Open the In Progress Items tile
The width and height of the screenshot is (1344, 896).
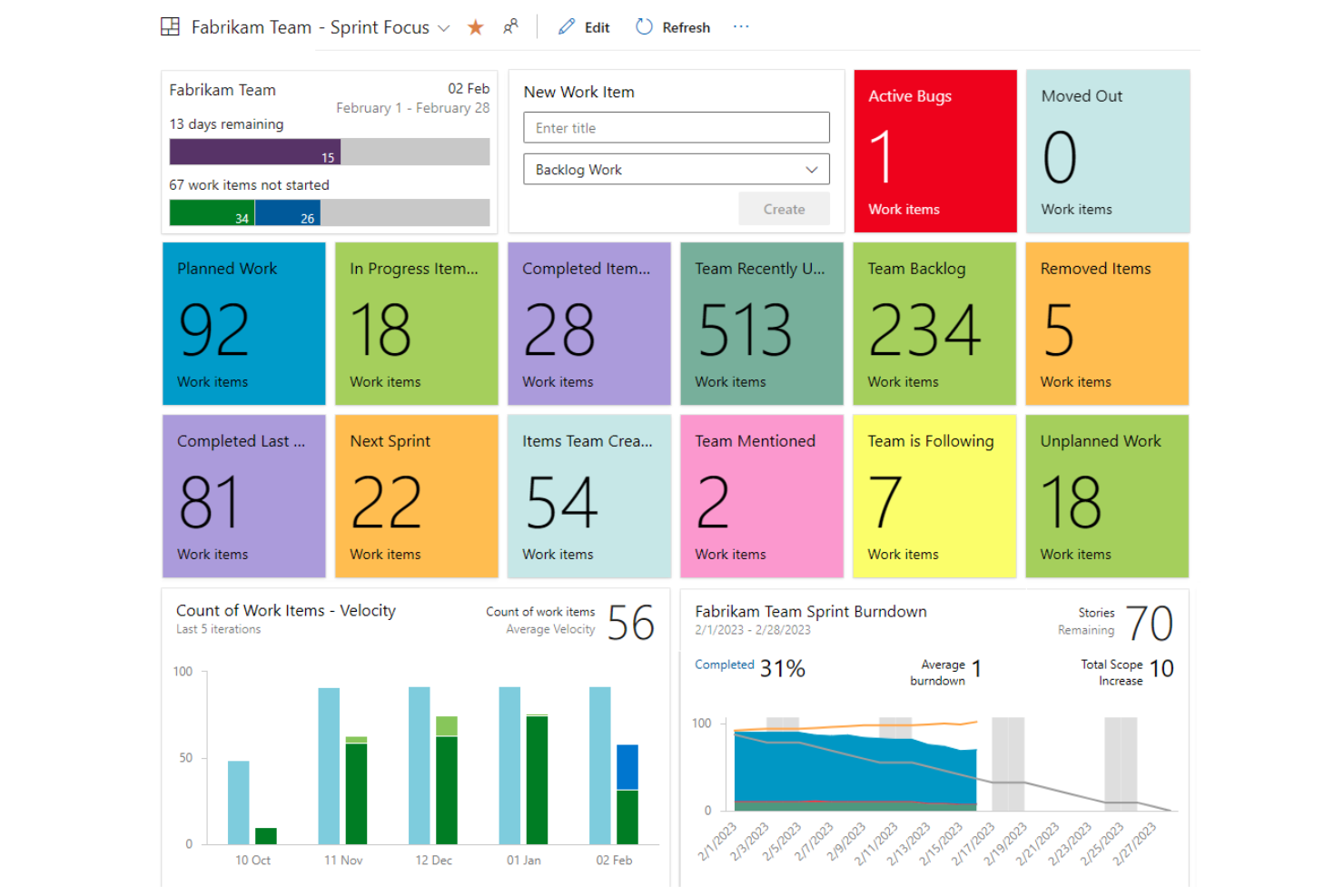(x=417, y=323)
